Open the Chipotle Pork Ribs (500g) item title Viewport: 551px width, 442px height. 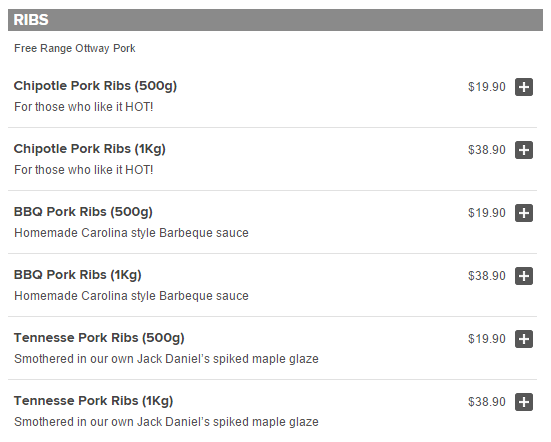tap(95, 86)
